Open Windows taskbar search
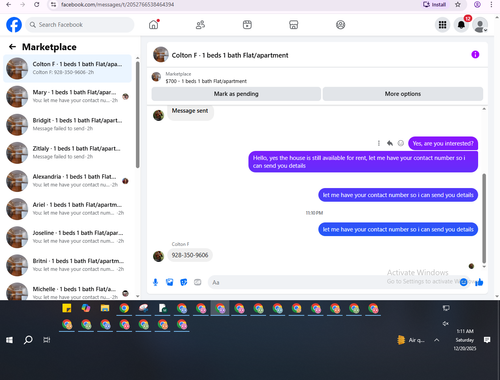This screenshot has height=380, width=500. tap(28, 340)
